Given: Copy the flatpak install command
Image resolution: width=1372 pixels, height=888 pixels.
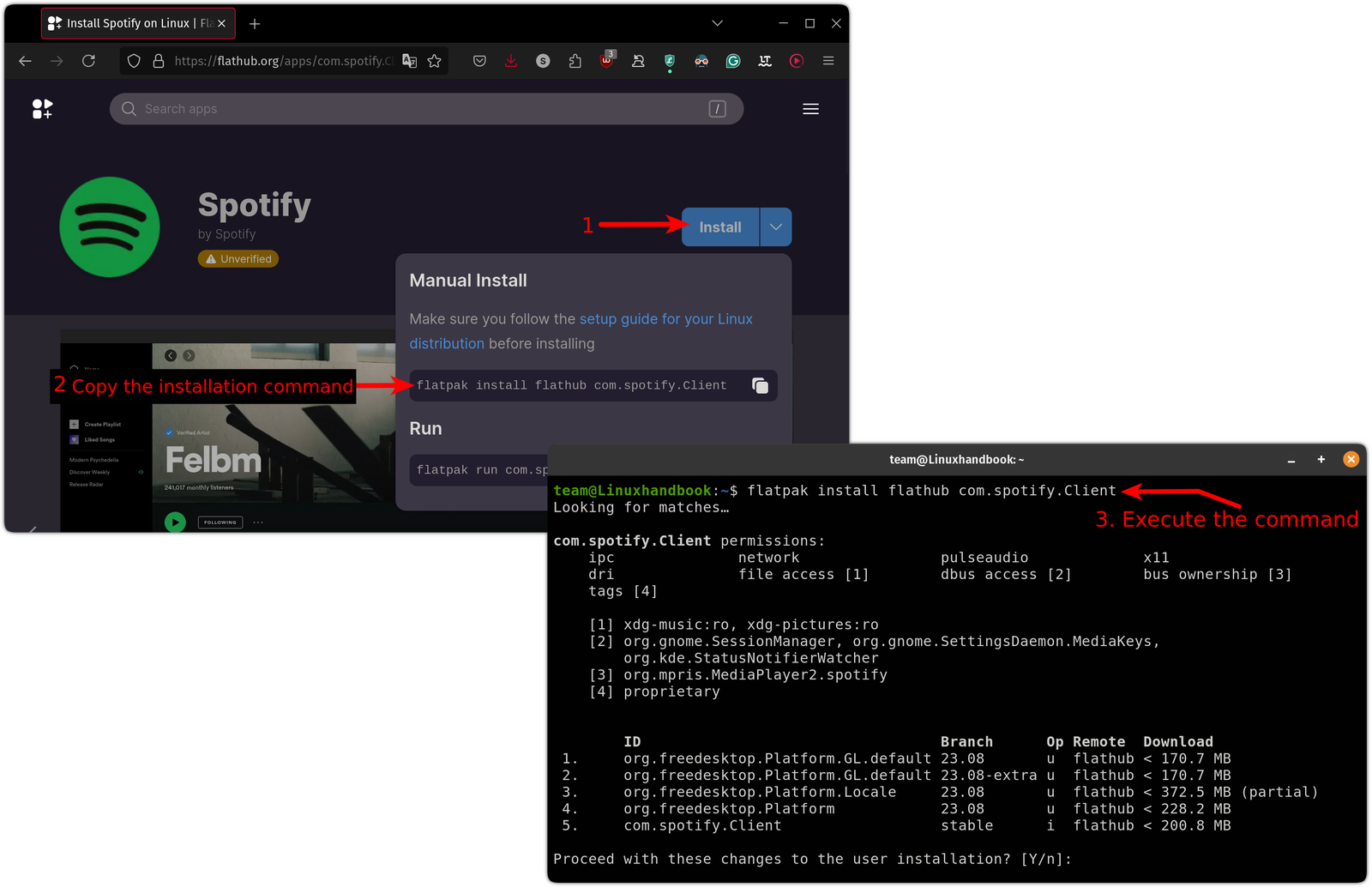Looking at the screenshot, I should pyautogui.click(x=760, y=385).
